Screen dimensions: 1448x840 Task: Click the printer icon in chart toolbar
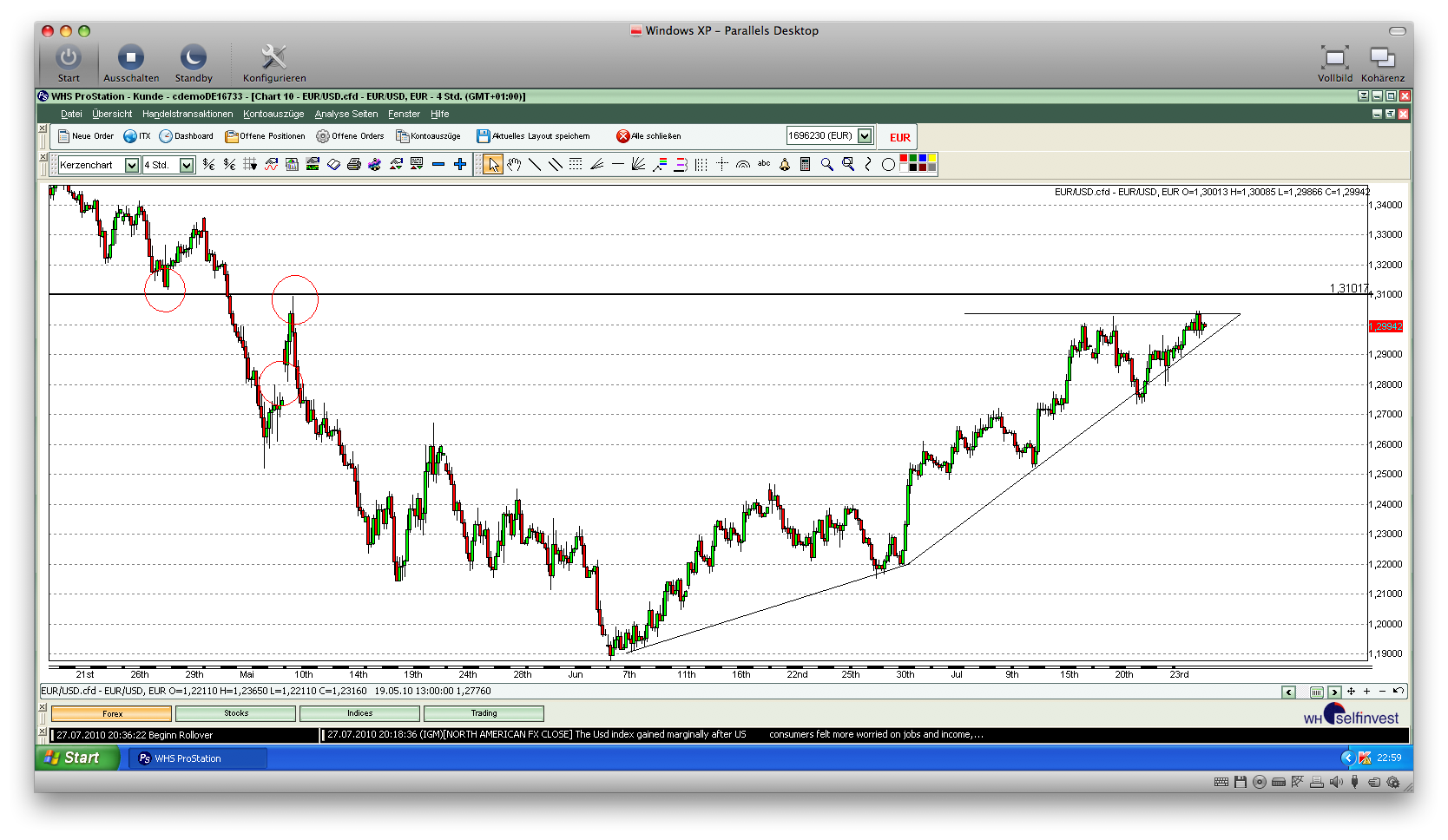click(354, 165)
